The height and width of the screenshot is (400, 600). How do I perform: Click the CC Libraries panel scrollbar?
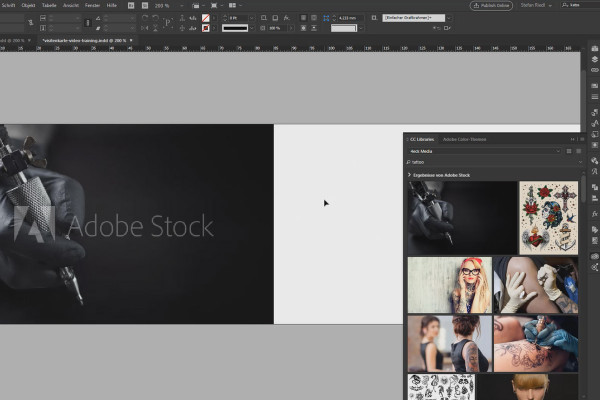tap(583, 189)
